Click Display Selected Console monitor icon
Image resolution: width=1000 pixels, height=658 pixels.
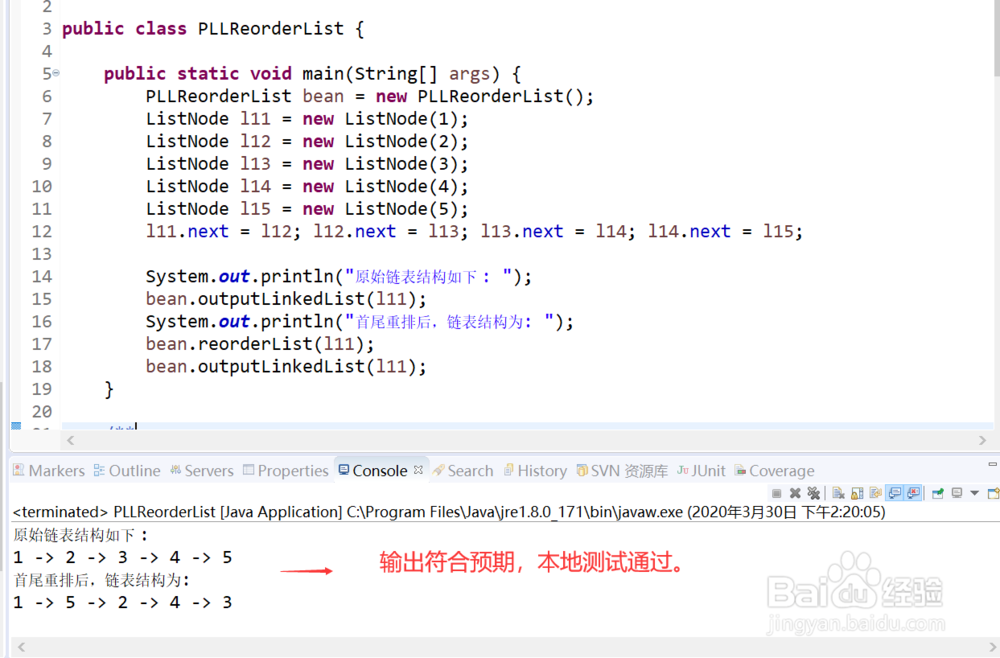point(957,493)
